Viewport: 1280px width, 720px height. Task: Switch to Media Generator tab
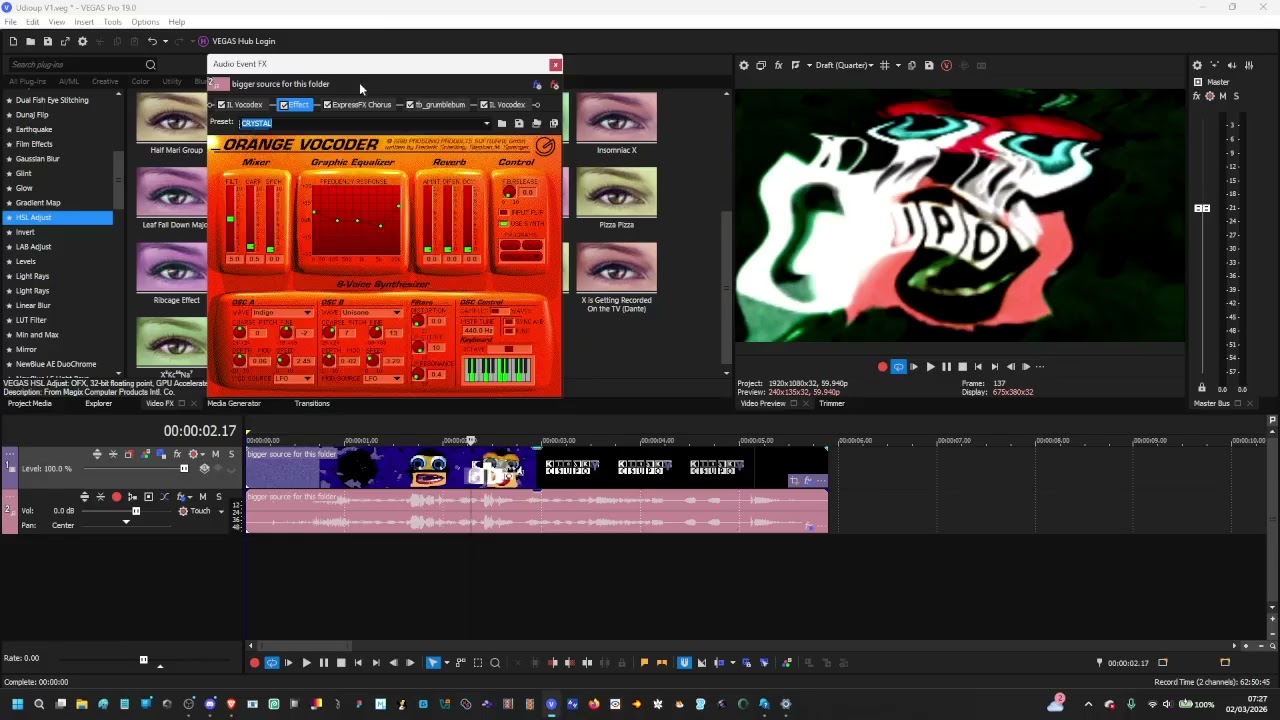[x=234, y=403]
